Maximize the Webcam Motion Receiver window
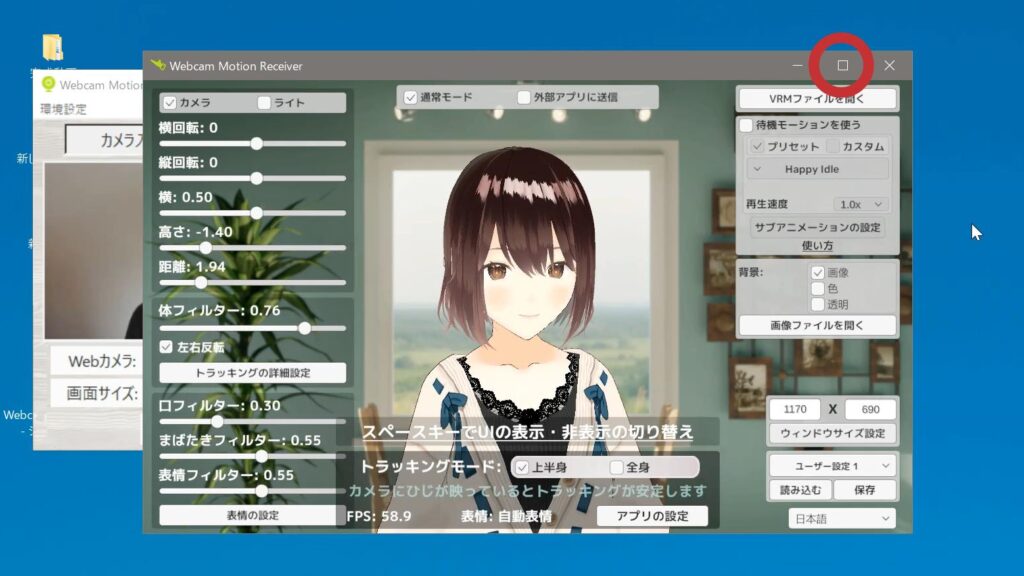1024x576 pixels. pyautogui.click(x=842, y=66)
